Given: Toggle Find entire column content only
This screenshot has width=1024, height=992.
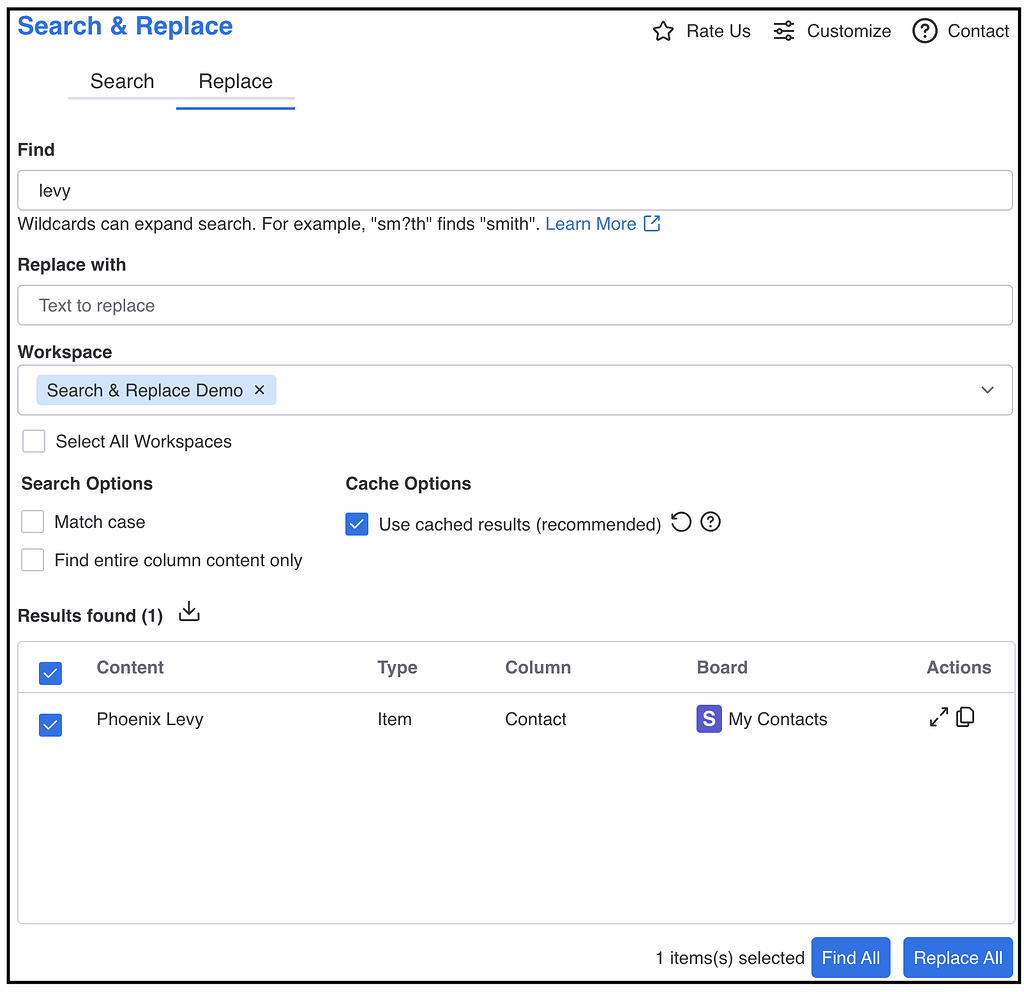Looking at the screenshot, I should click(x=33, y=560).
